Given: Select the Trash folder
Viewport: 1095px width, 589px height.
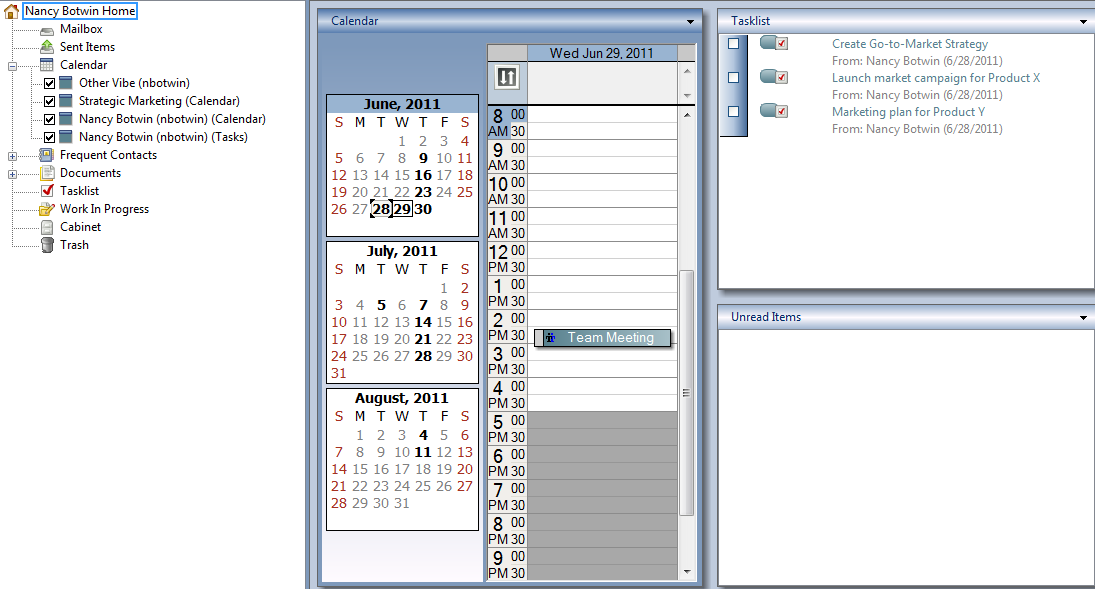Looking at the screenshot, I should 74,245.
